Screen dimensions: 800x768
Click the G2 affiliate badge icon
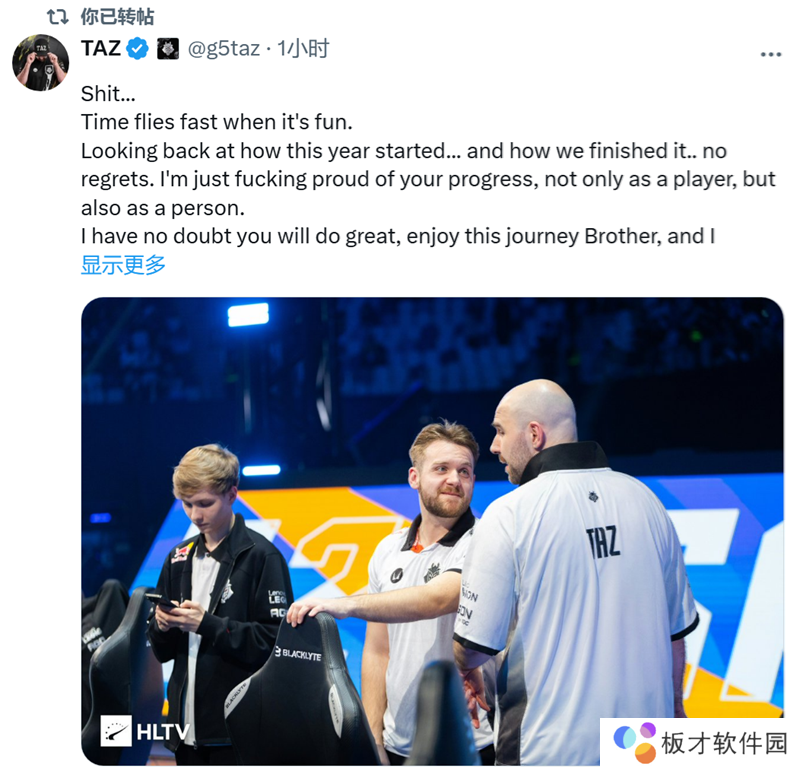(168, 49)
